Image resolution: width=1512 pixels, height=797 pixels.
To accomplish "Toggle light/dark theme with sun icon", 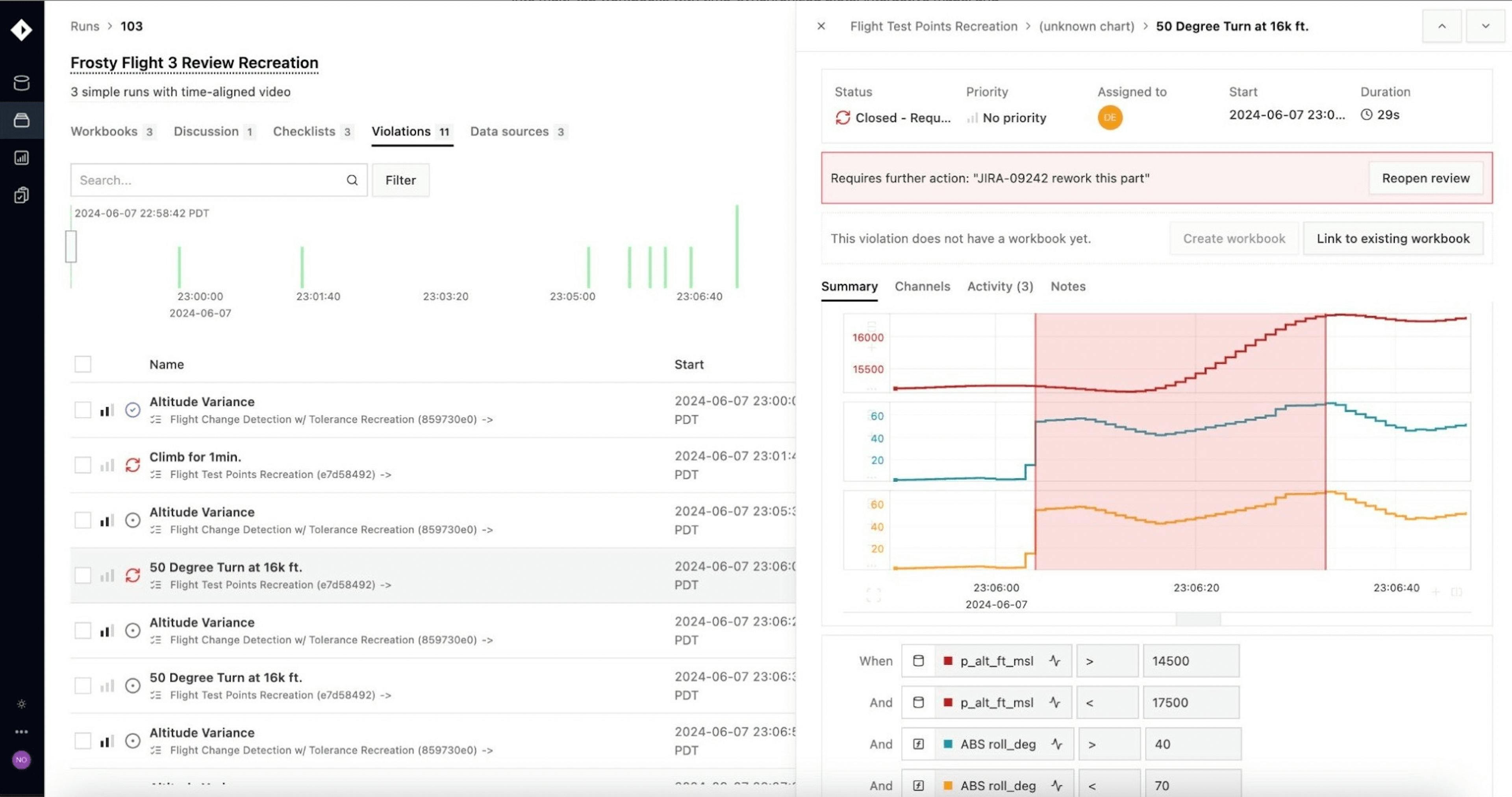I will coord(21,704).
